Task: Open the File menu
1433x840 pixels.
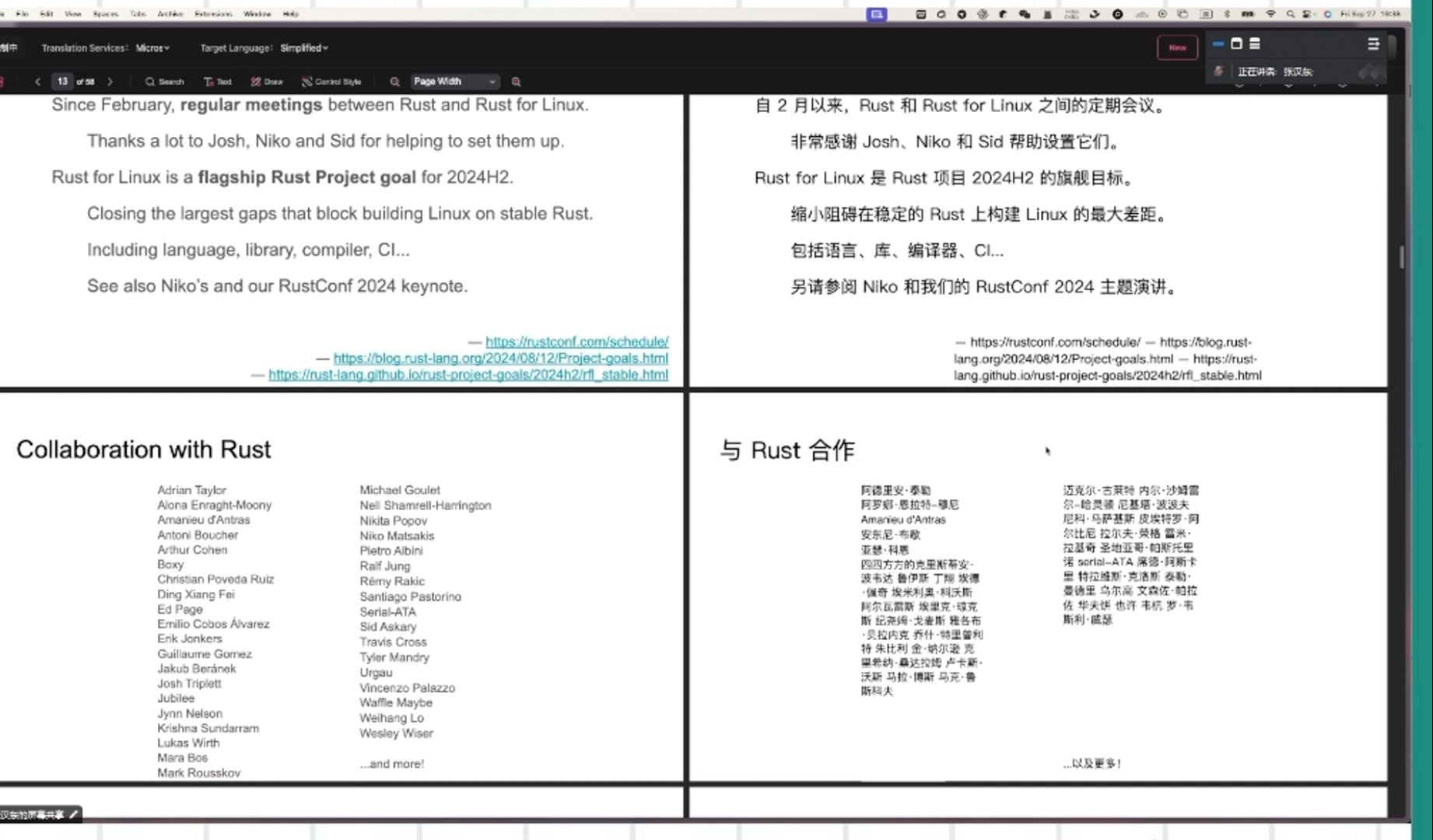Action: (x=22, y=14)
